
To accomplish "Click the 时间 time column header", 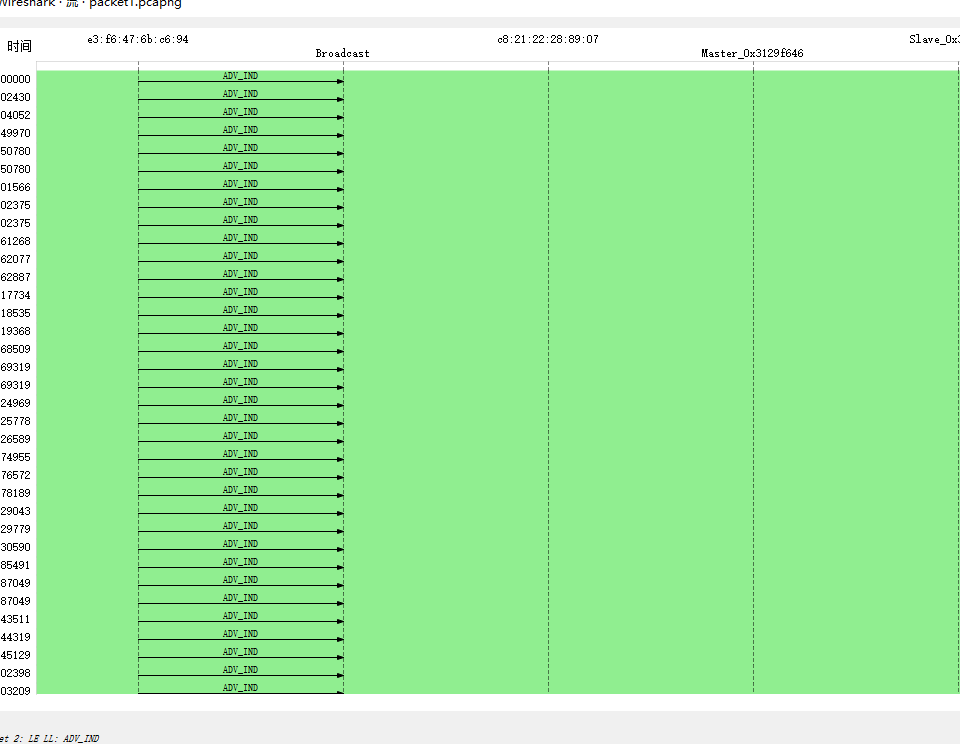I will click(x=19, y=46).
